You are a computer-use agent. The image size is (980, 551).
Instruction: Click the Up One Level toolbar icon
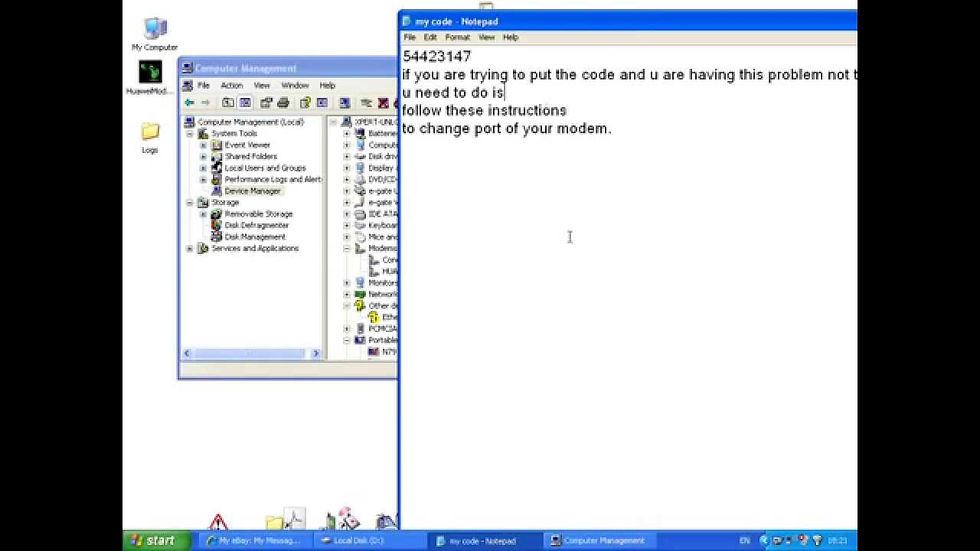(x=228, y=103)
